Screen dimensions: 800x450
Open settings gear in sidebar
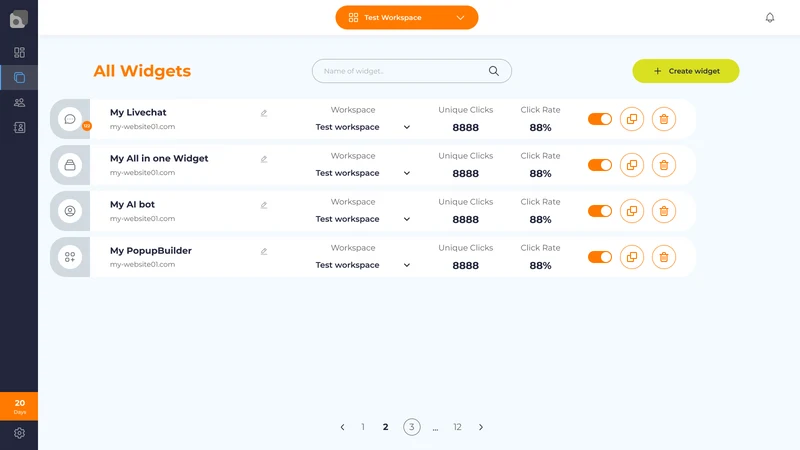19,433
